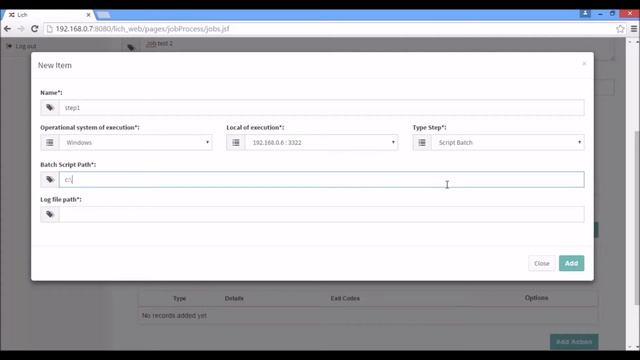Image resolution: width=640 pixels, height=360 pixels.
Task: Click the Add button in dialog
Action: click(x=571, y=263)
